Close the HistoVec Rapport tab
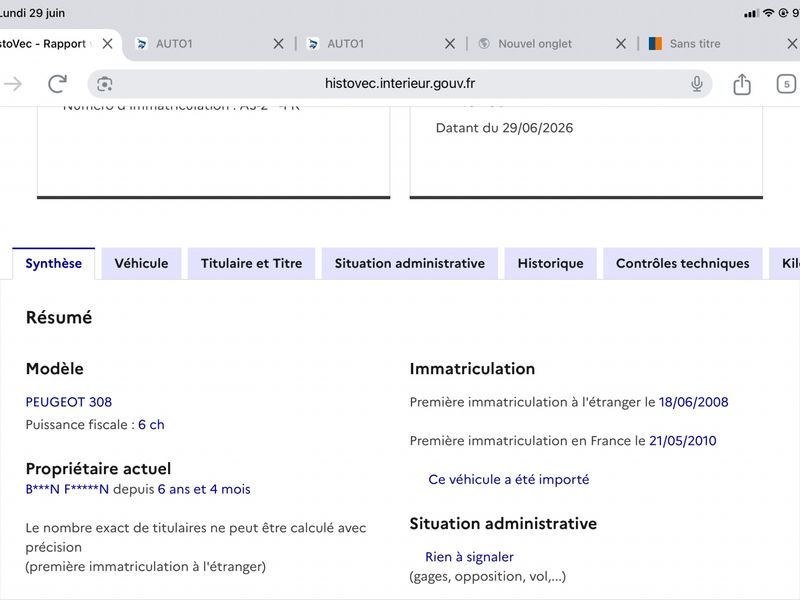Viewport: 800px width, 600px height. coord(107,44)
